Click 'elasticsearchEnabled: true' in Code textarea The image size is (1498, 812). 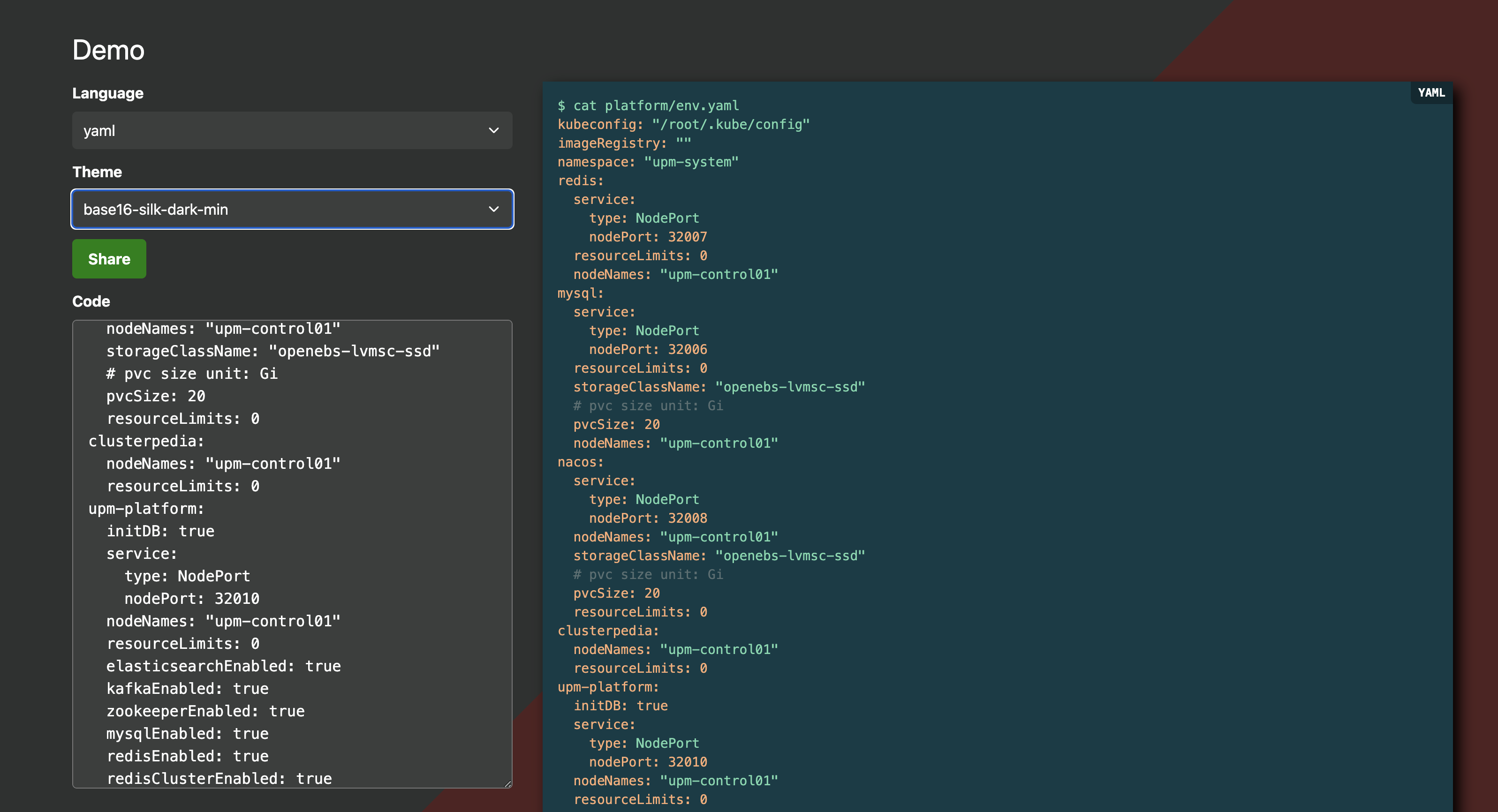click(x=223, y=666)
